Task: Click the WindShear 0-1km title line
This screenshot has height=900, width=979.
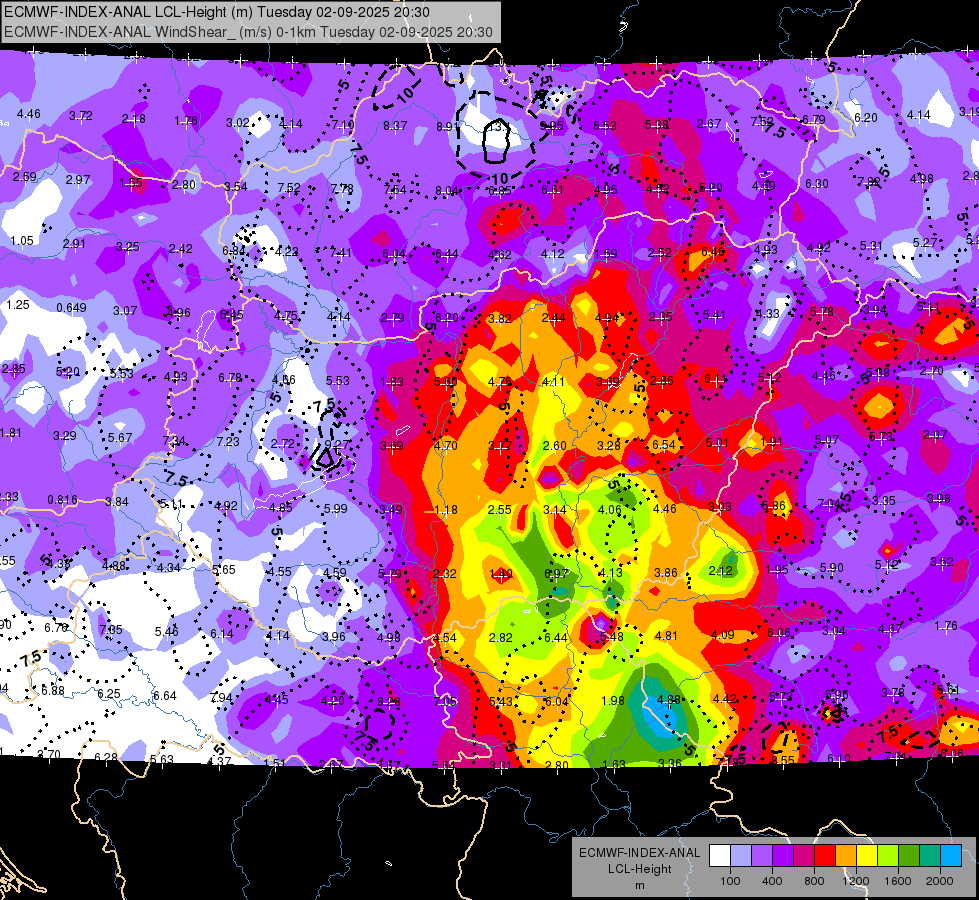Action: click(248, 32)
